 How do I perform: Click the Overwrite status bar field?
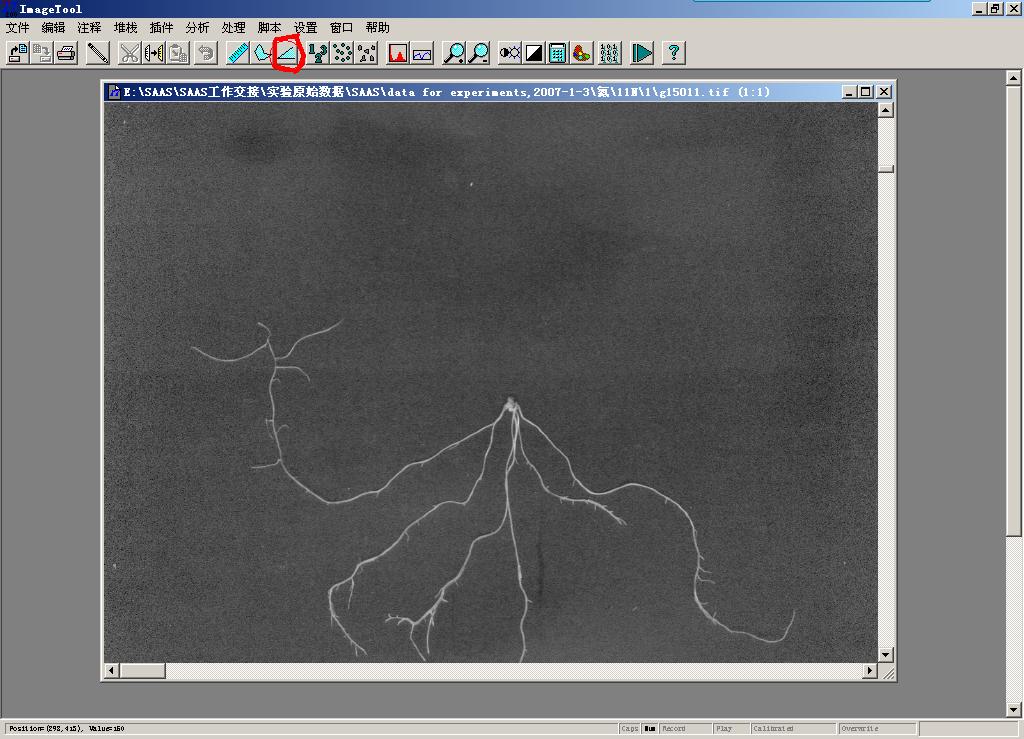(x=877, y=729)
